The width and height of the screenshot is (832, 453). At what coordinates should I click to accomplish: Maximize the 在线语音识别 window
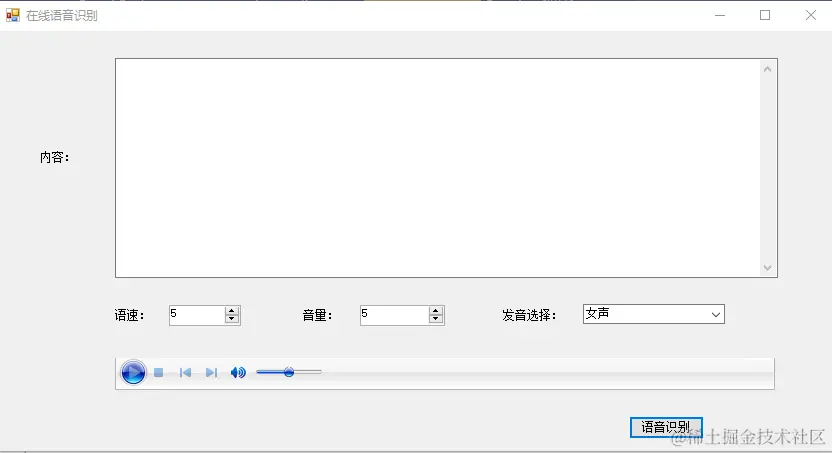(765, 15)
